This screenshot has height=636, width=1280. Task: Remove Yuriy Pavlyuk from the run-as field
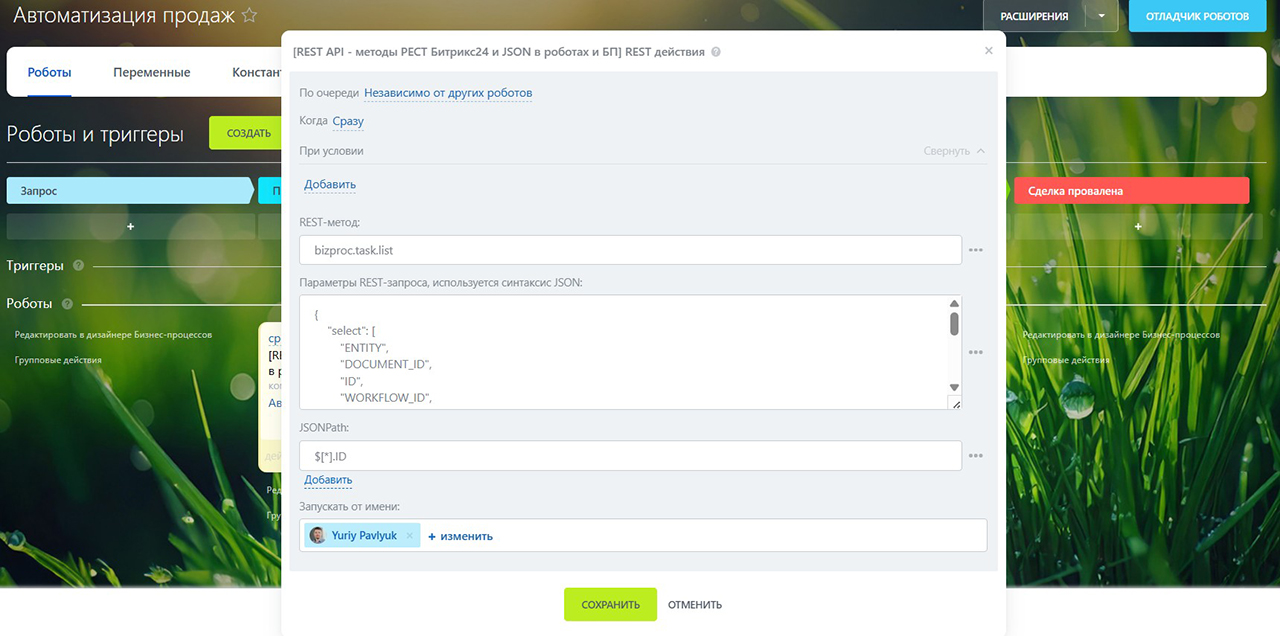coord(409,536)
